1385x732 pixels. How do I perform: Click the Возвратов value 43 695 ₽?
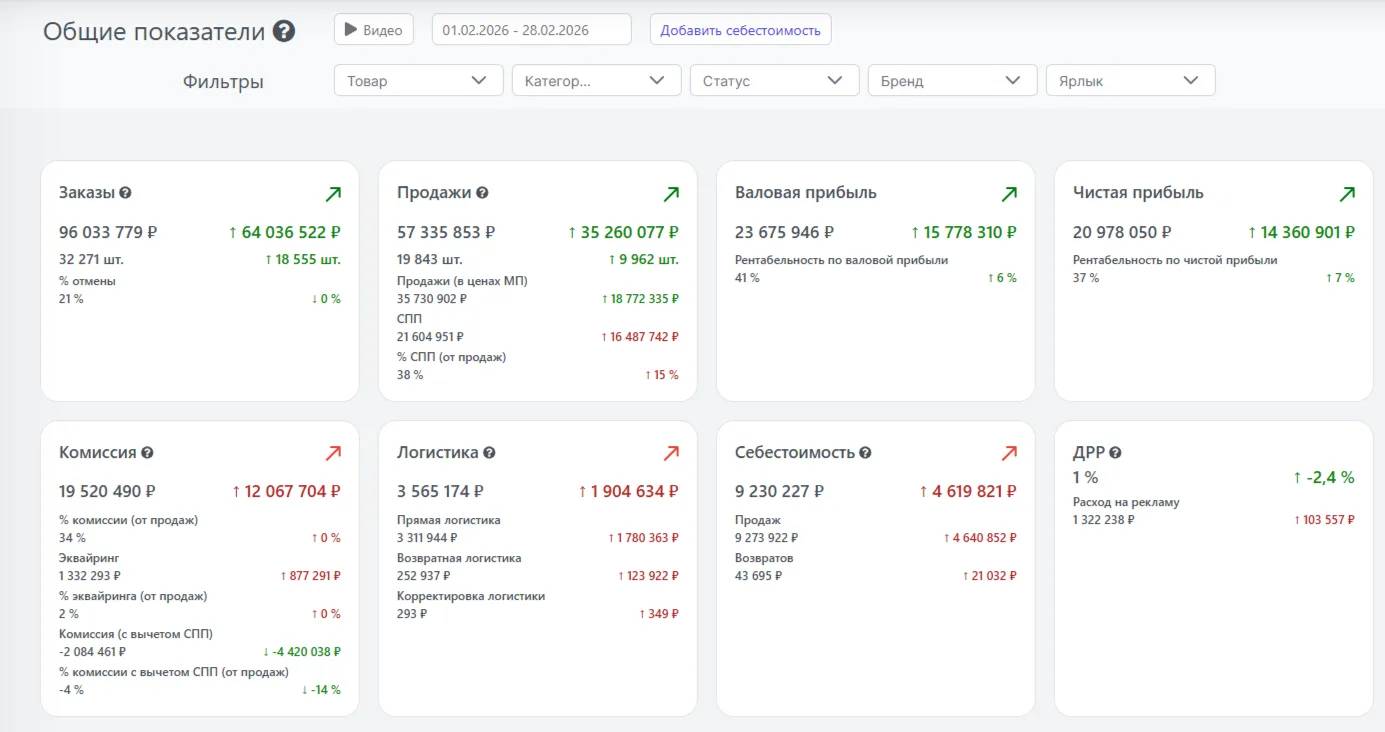coord(758,576)
